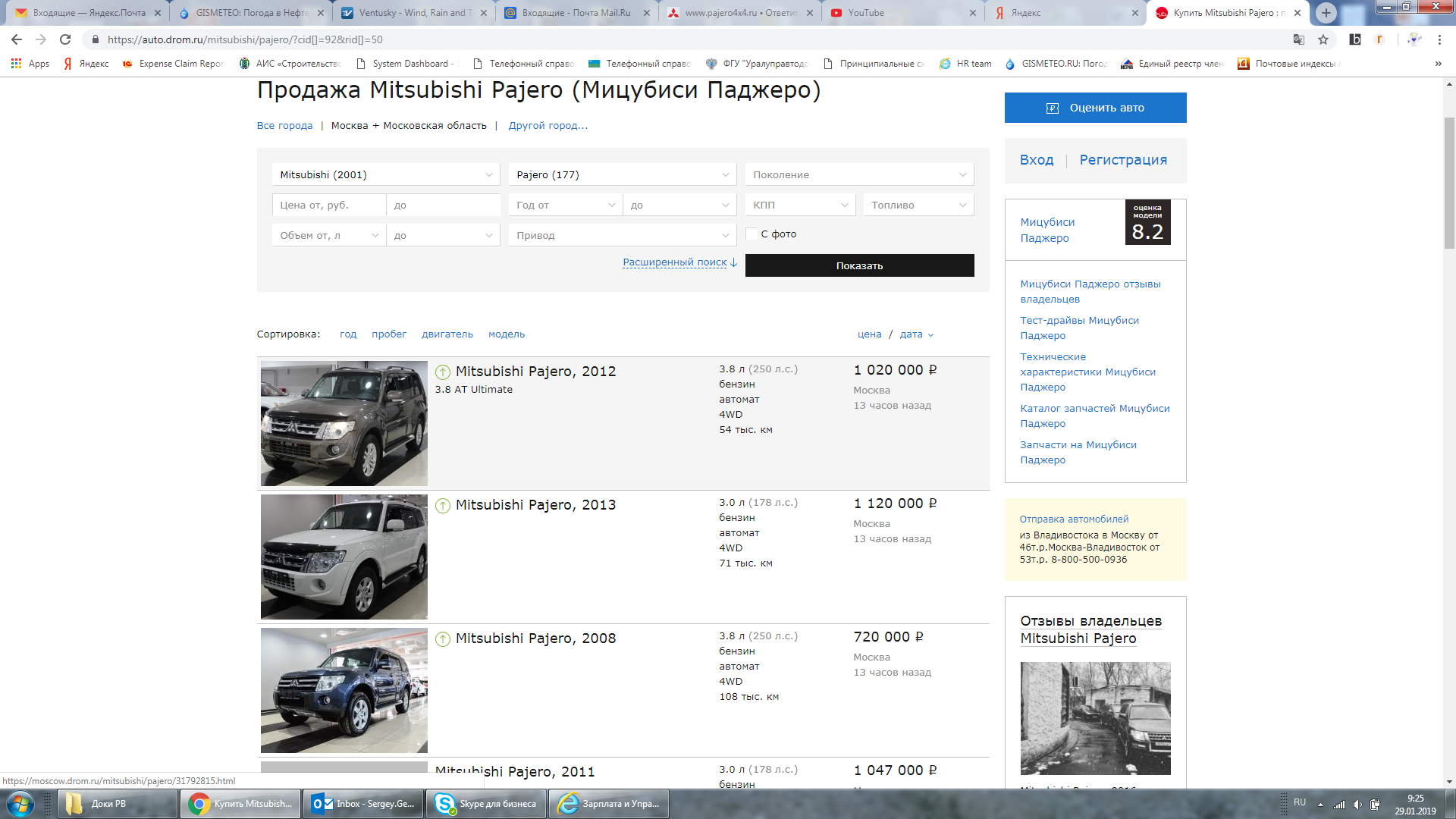This screenshot has width=1456, height=819.
Task: Sort listings by пробег link
Action: pos(388,334)
